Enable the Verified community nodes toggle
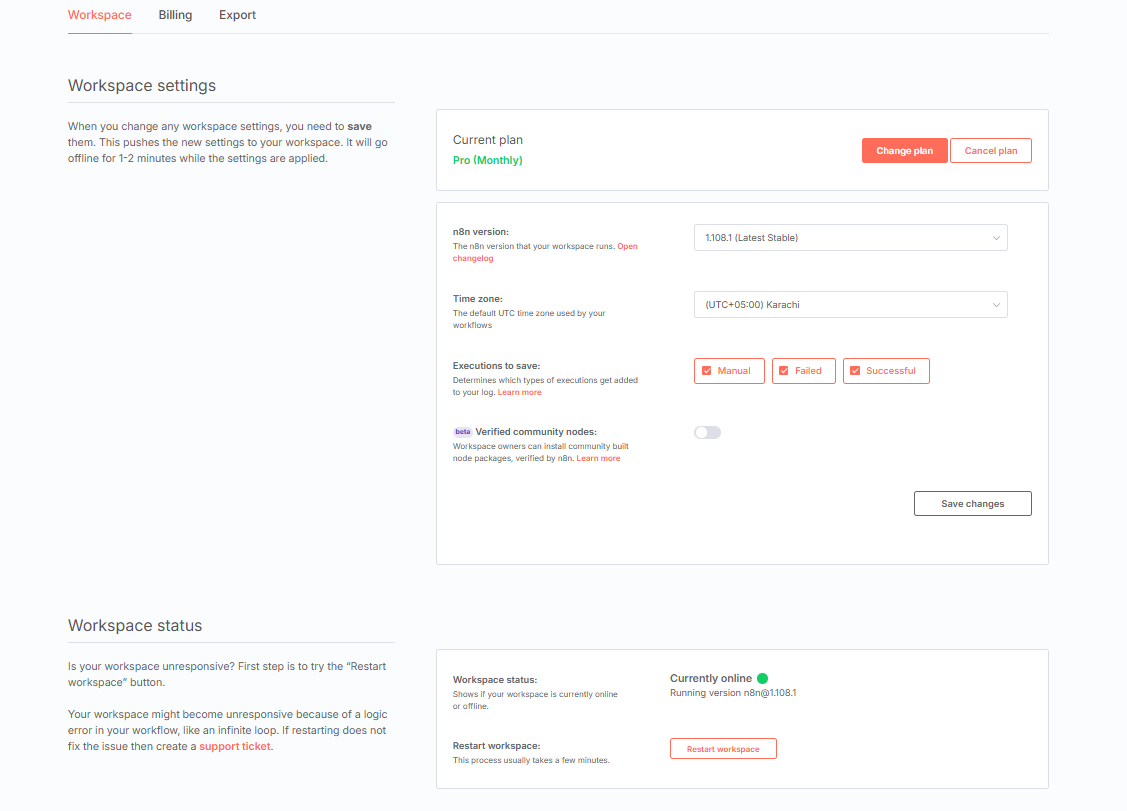 707,433
